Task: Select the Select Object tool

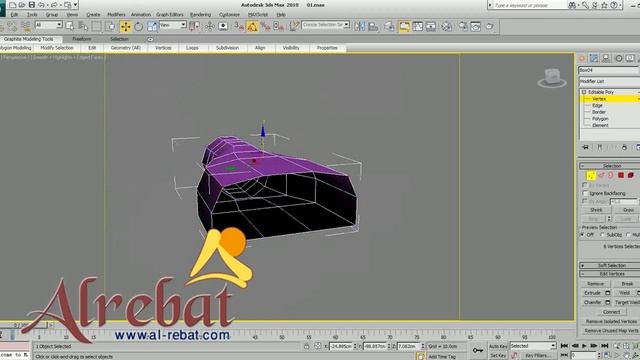Action: 70,27
